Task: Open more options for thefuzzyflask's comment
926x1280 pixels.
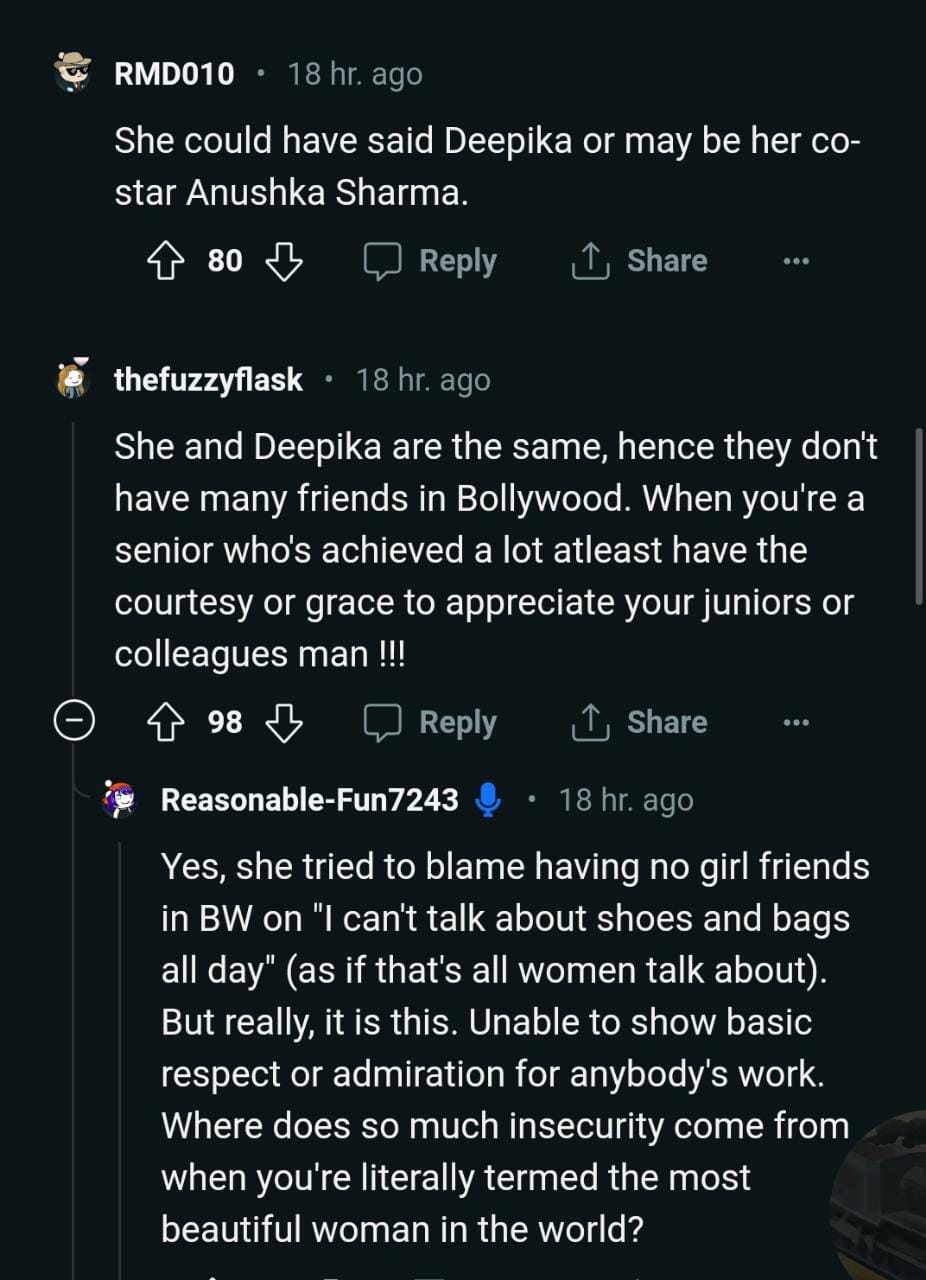Action: pos(796,723)
